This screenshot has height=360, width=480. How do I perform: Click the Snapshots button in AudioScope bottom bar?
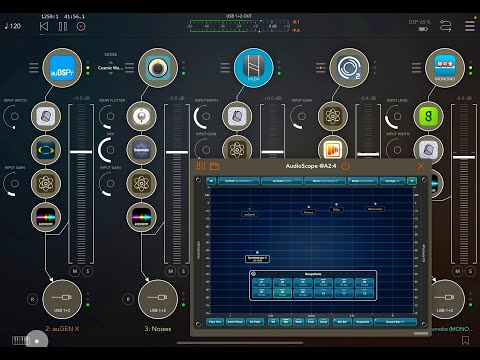(x=363, y=322)
